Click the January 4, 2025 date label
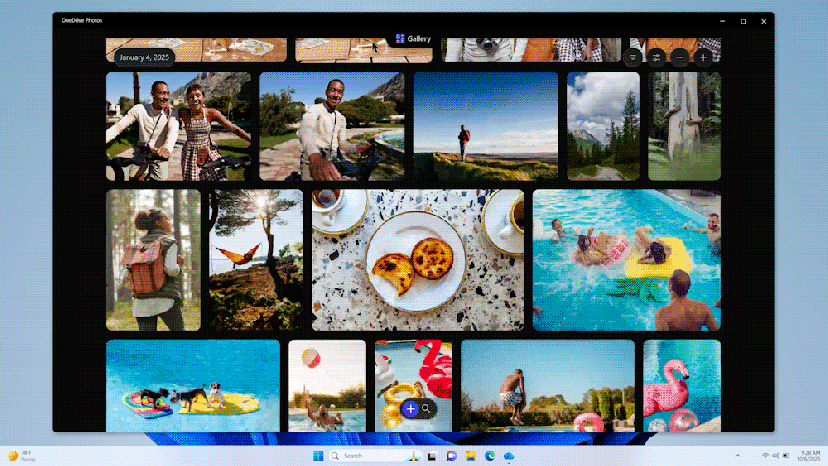Viewport: 828px width, 466px height. (145, 57)
